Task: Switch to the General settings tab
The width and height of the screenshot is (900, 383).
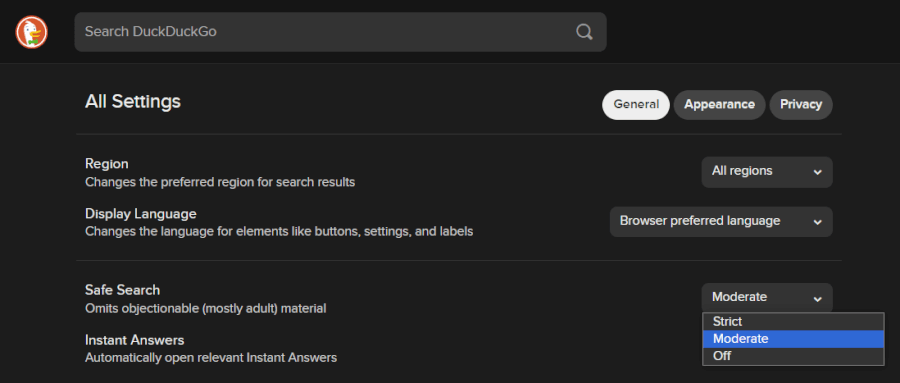Action: click(636, 105)
